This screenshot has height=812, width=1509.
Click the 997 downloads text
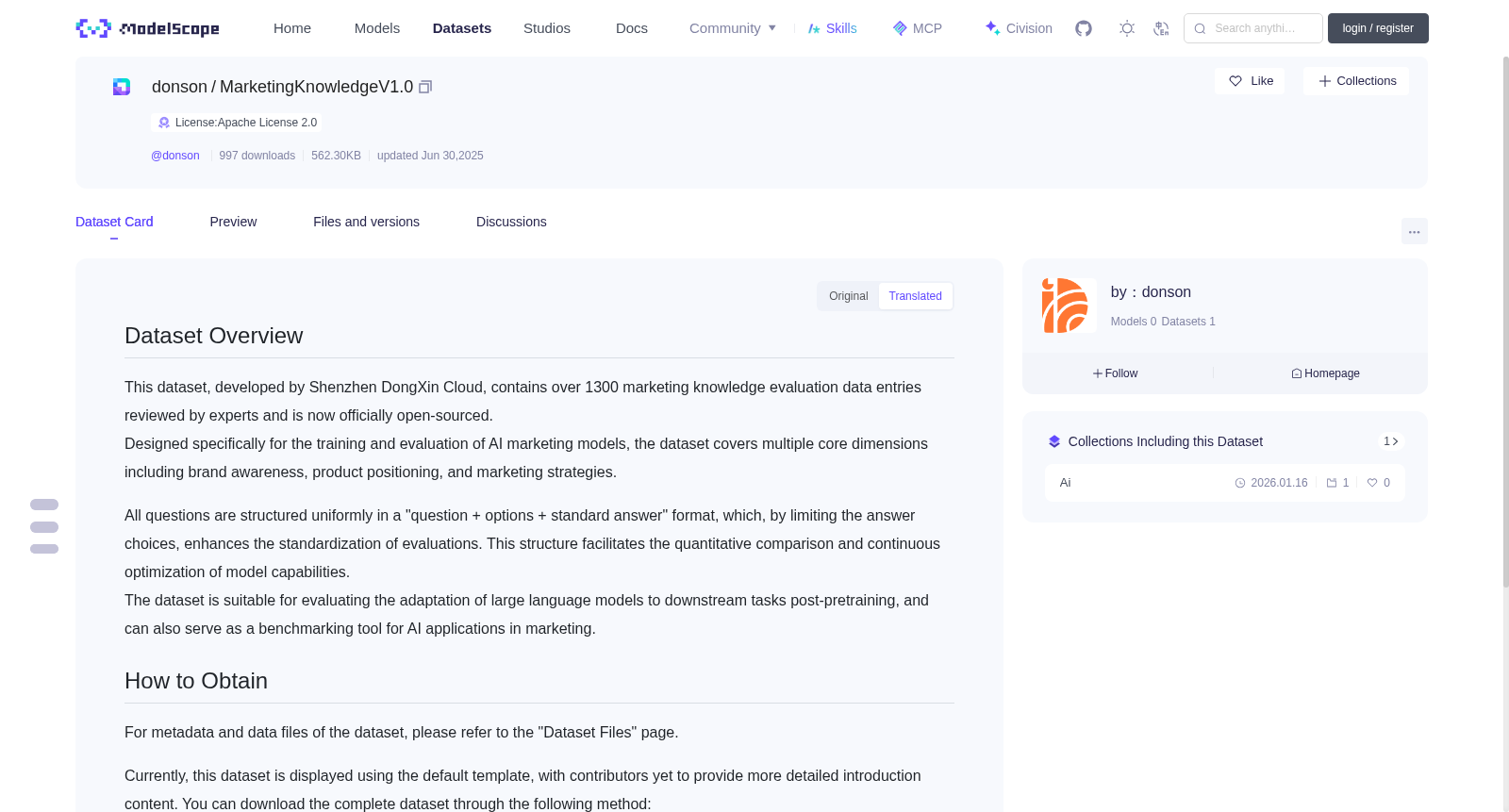tap(257, 156)
